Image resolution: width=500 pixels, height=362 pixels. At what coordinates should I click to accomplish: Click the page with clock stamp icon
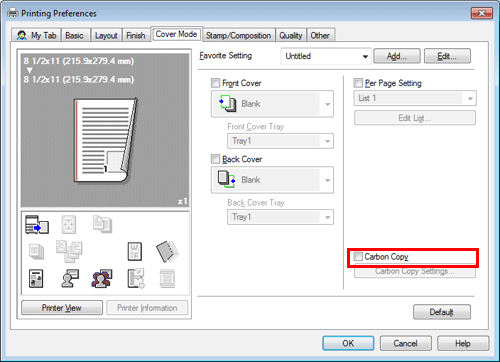point(136,278)
